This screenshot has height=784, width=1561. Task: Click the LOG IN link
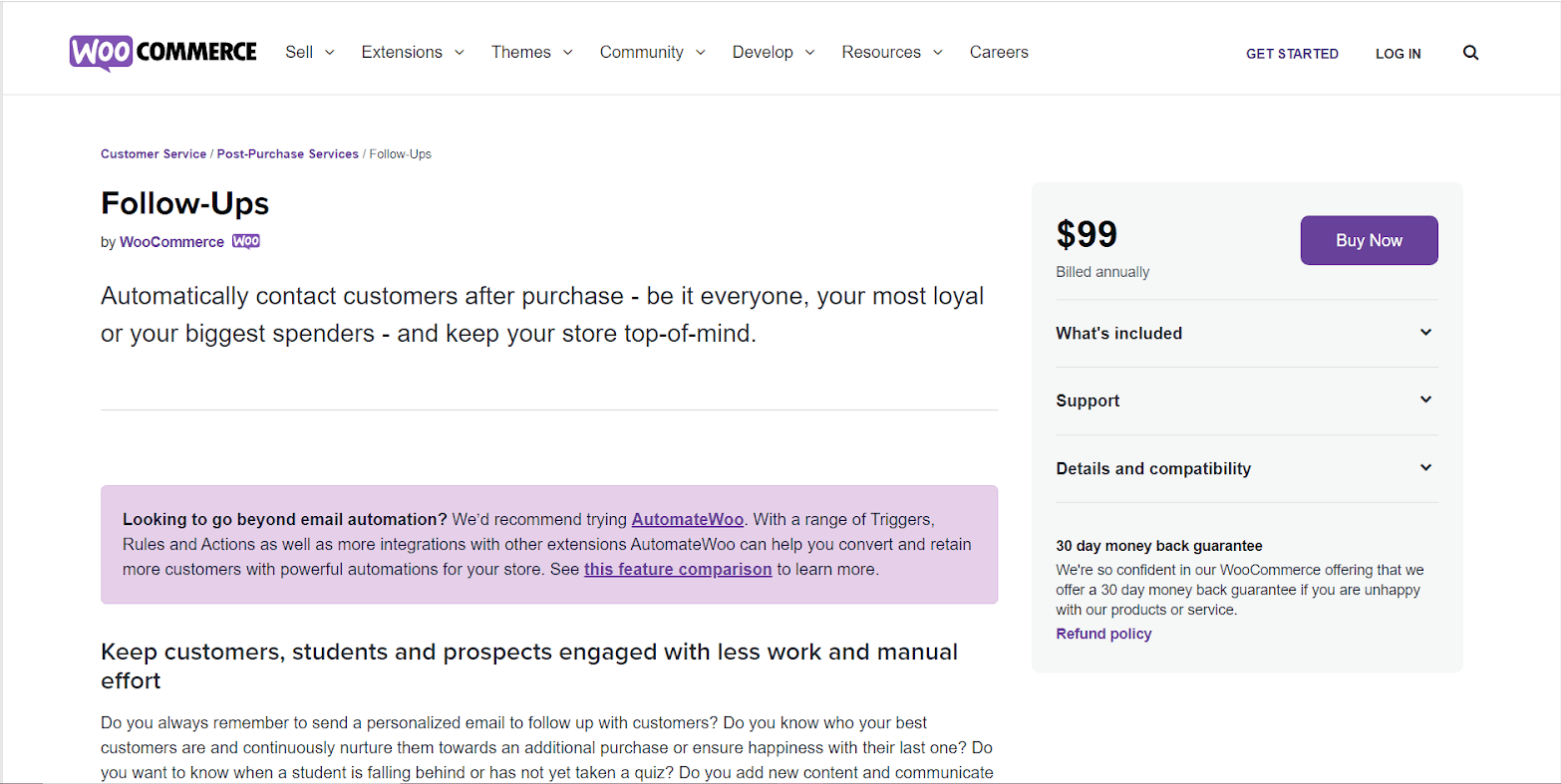[1399, 54]
